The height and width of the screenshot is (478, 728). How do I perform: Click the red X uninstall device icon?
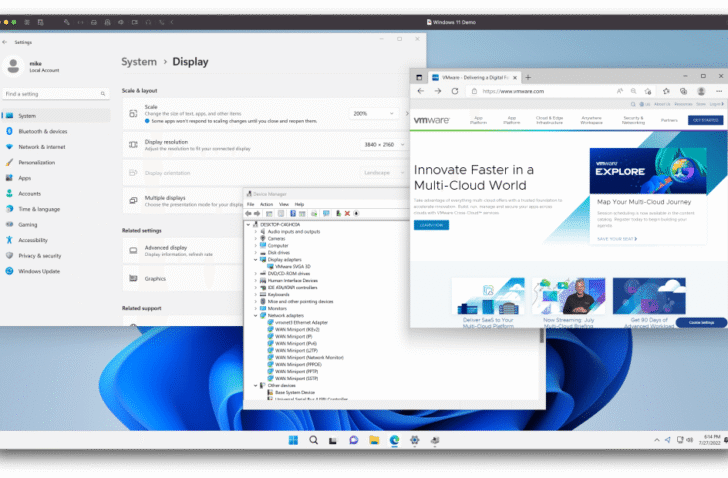coord(347,213)
